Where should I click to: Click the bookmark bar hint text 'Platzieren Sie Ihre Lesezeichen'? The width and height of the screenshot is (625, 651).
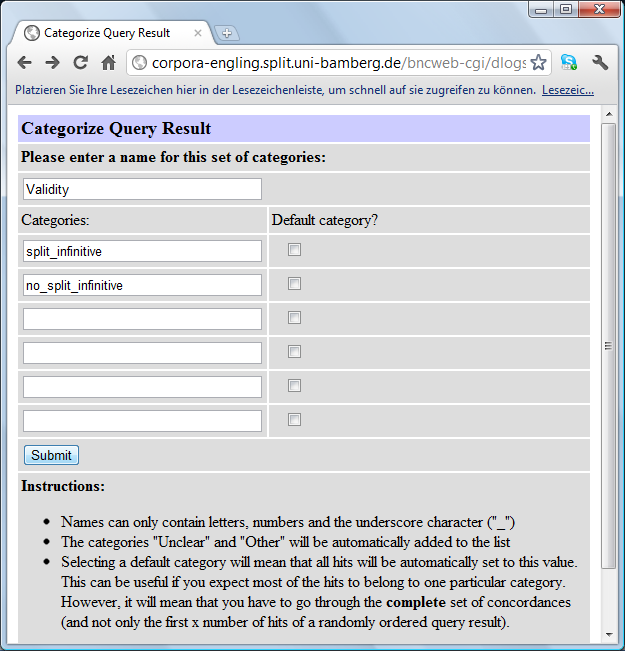pyautogui.click(x=275, y=90)
